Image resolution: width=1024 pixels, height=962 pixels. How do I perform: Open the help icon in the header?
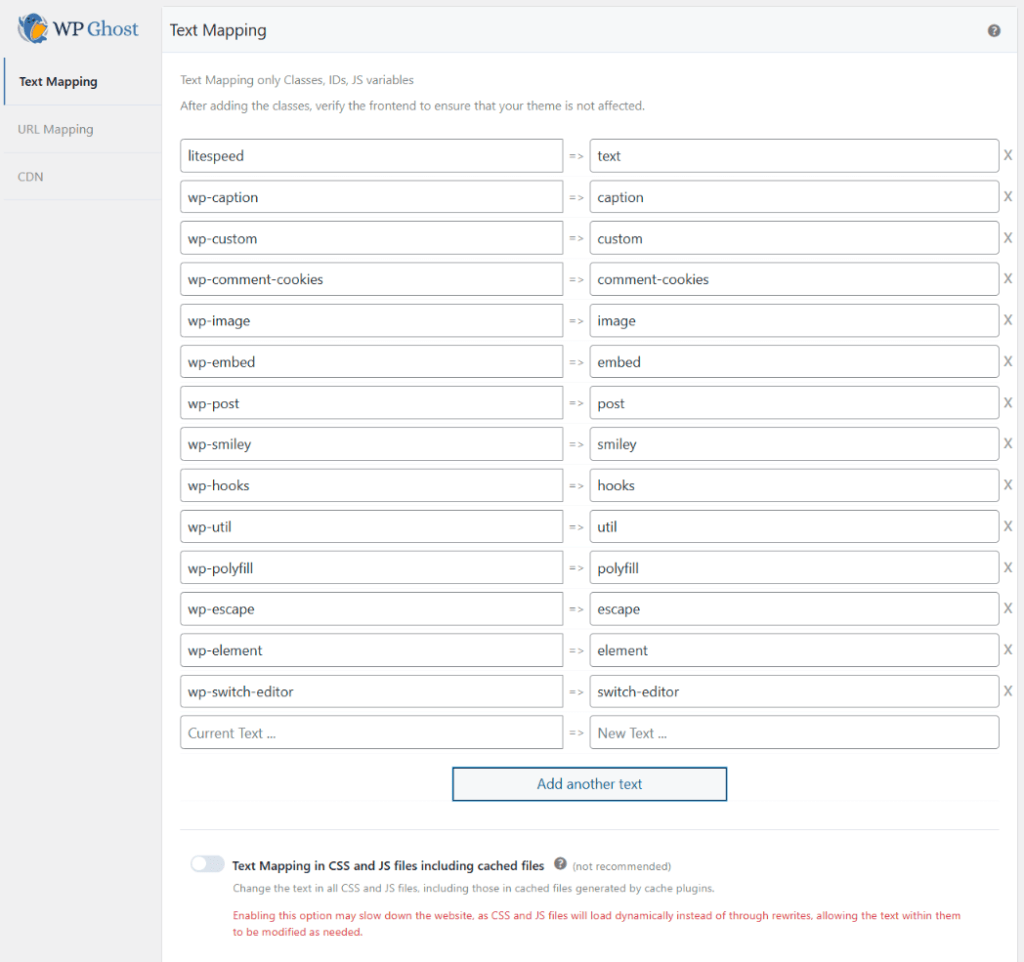click(x=993, y=30)
